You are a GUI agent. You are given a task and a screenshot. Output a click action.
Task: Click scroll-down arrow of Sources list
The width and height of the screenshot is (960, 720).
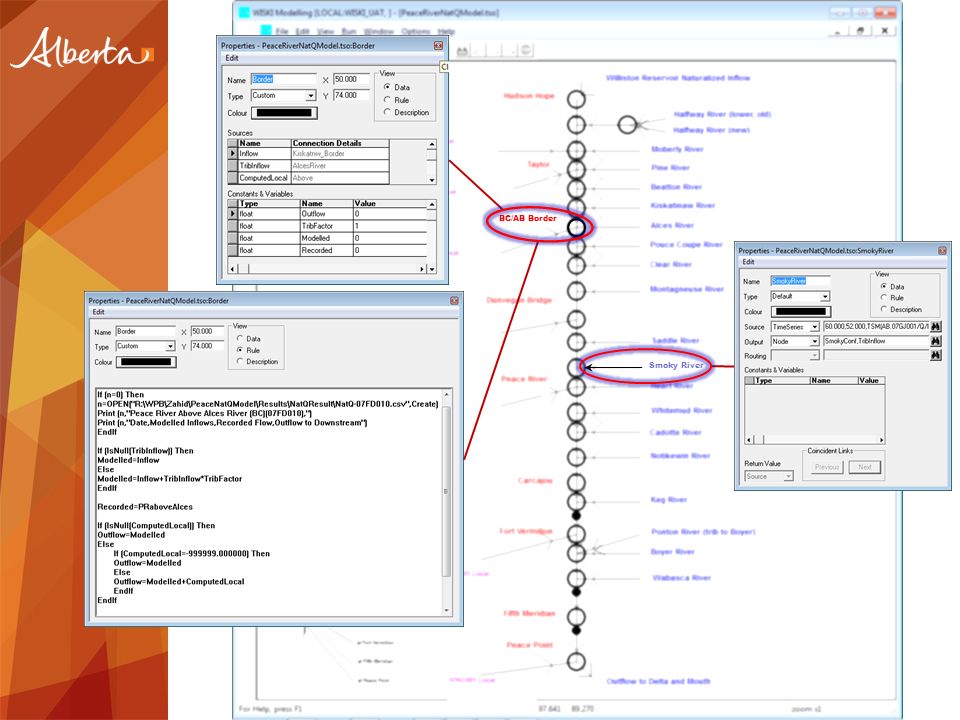point(432,180)
